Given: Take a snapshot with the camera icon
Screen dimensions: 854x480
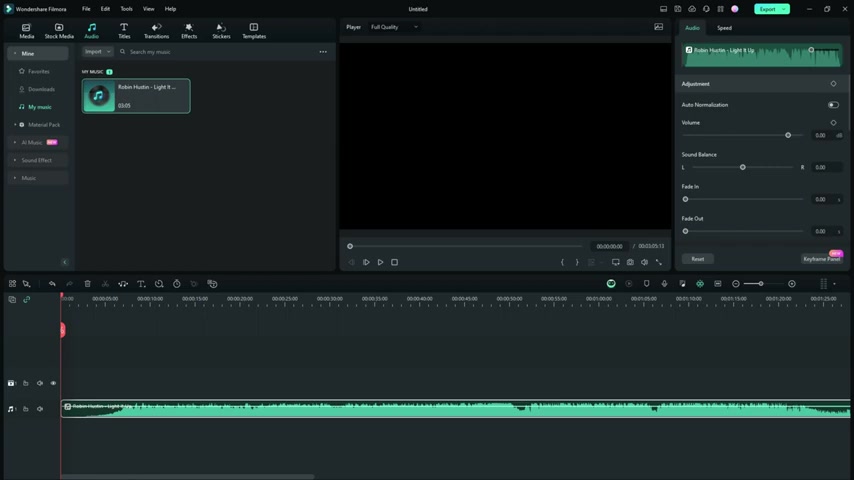Looking at the screenshot, I should pos(630,262).
